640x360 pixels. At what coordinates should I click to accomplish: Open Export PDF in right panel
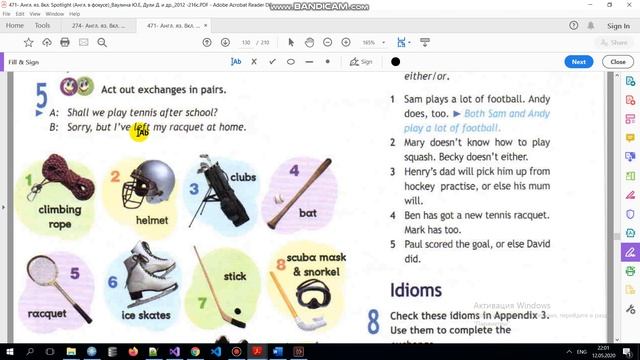point(630,81)
